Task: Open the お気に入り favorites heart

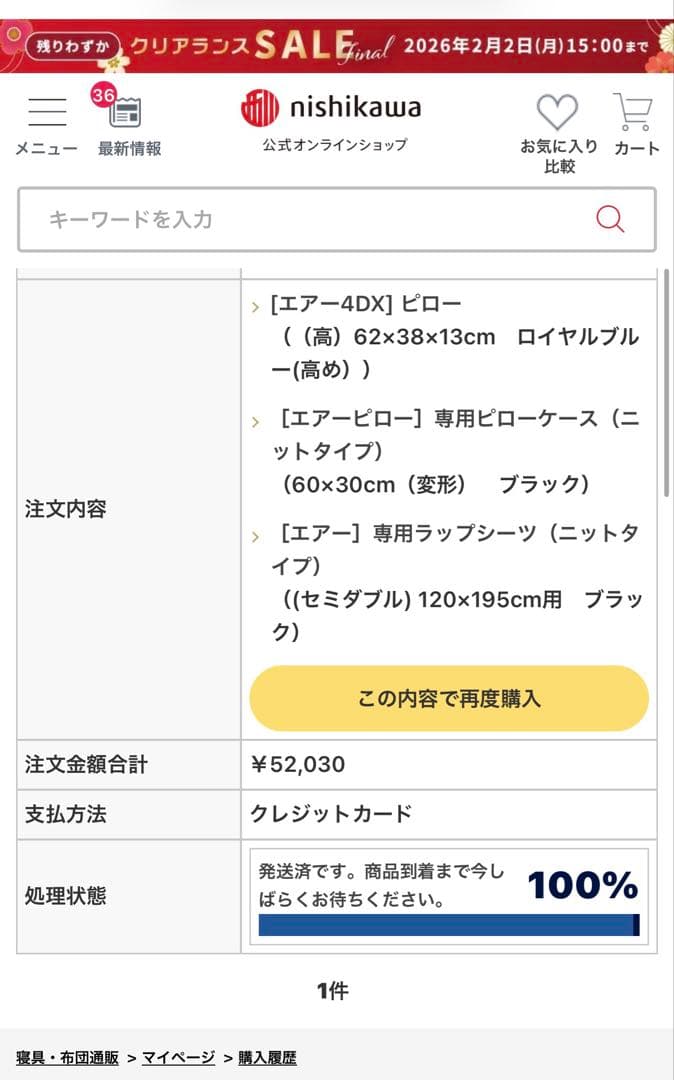Action: pos(556,113)
